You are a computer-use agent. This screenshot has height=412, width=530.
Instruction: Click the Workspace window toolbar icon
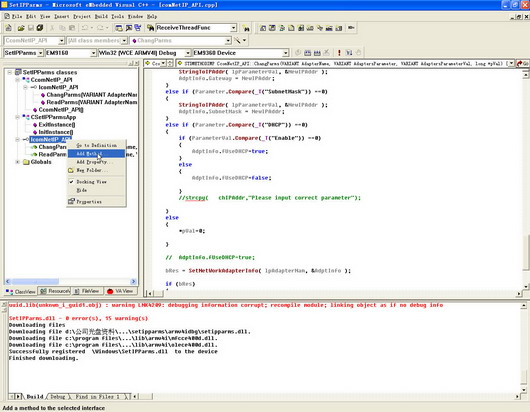[119, 28]
